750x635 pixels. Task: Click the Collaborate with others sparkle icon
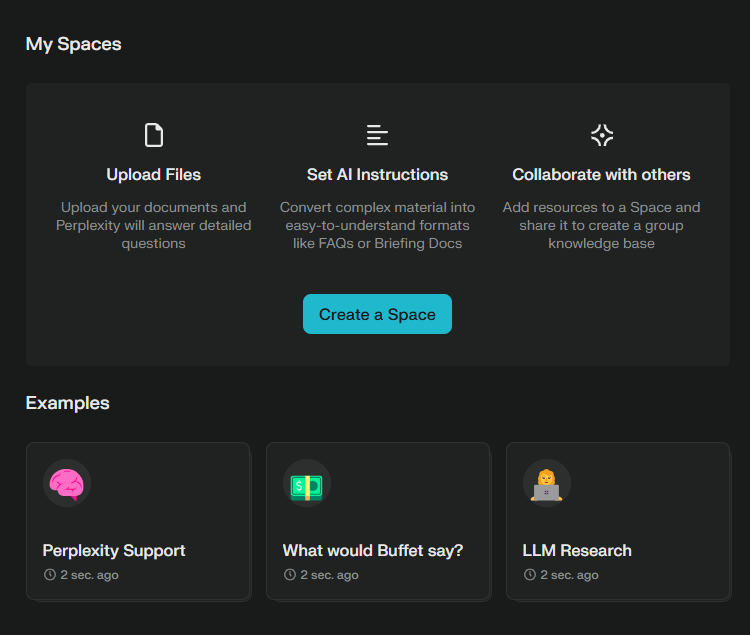[x=602, y=135]
